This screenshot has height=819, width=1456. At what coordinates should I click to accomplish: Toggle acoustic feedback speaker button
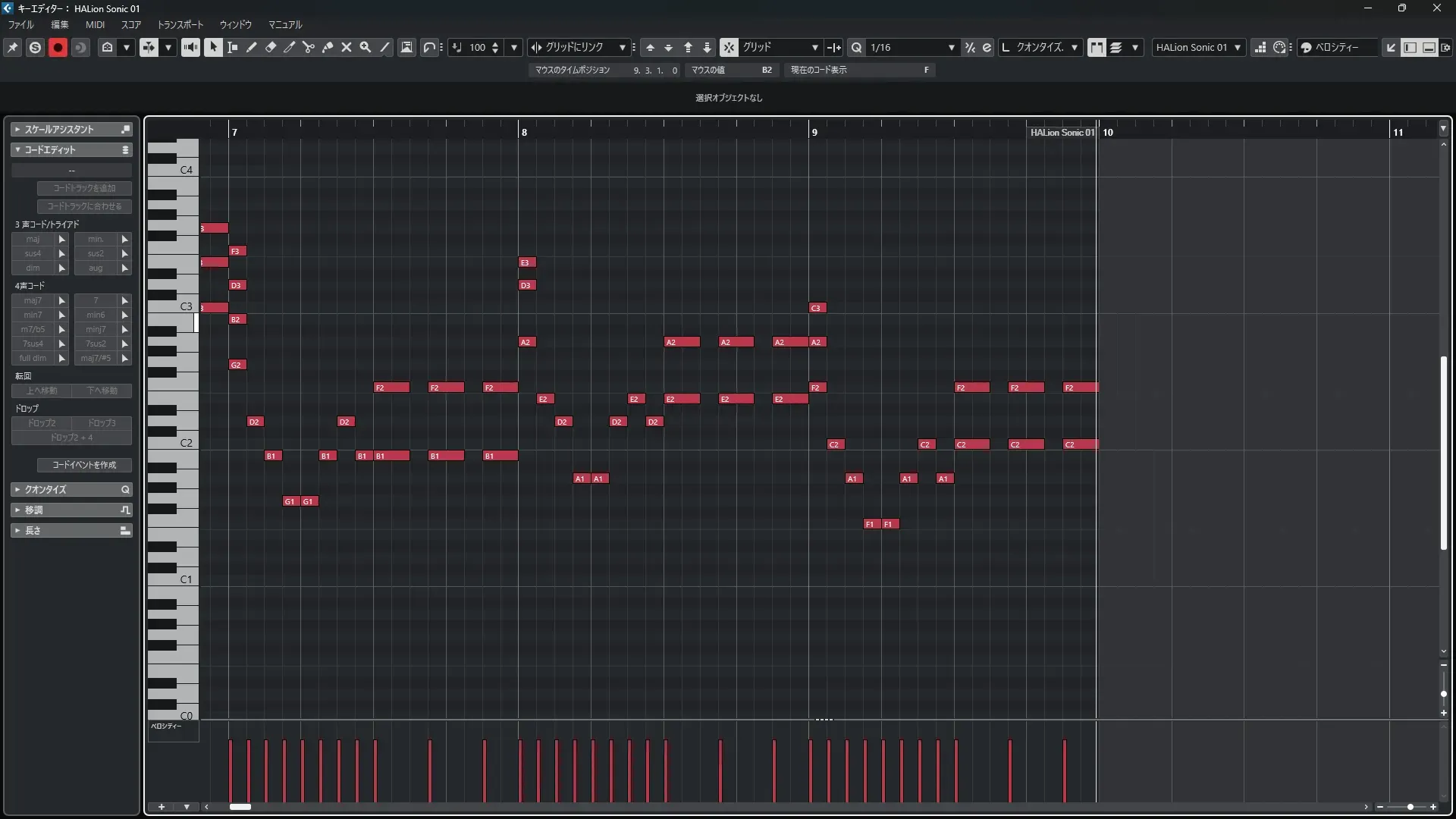click(x=190, y=47)
